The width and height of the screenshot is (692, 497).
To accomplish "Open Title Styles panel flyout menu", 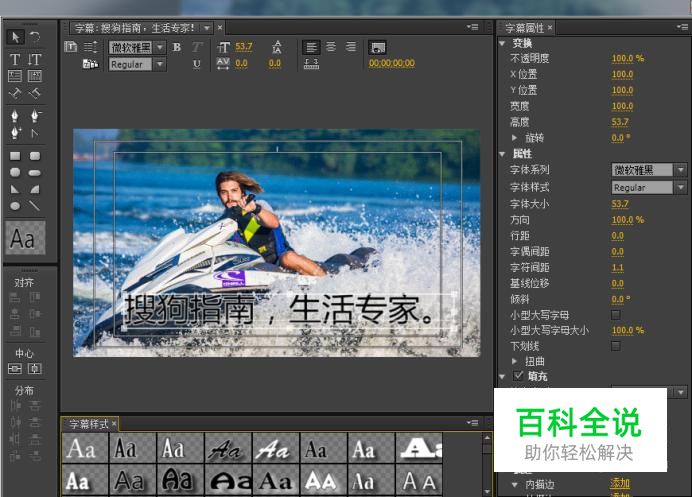I will 472,423.
